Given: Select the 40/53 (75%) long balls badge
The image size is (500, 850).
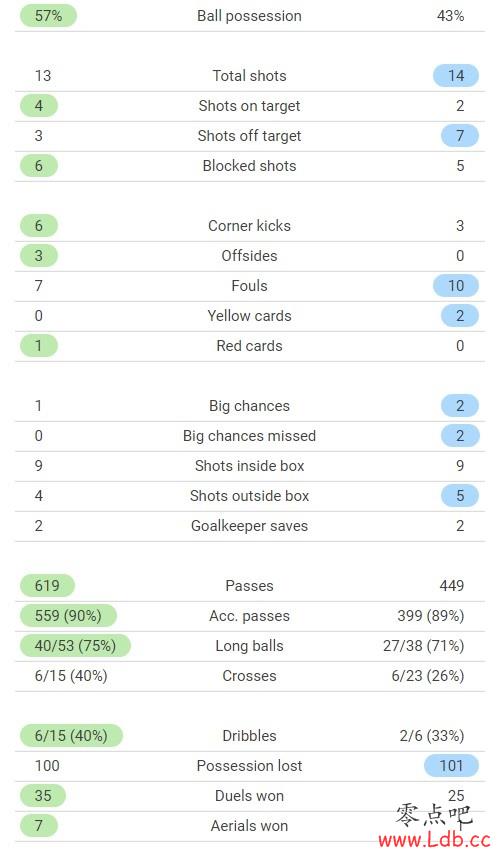Looking at the screenshot, I should click(75, 646).
